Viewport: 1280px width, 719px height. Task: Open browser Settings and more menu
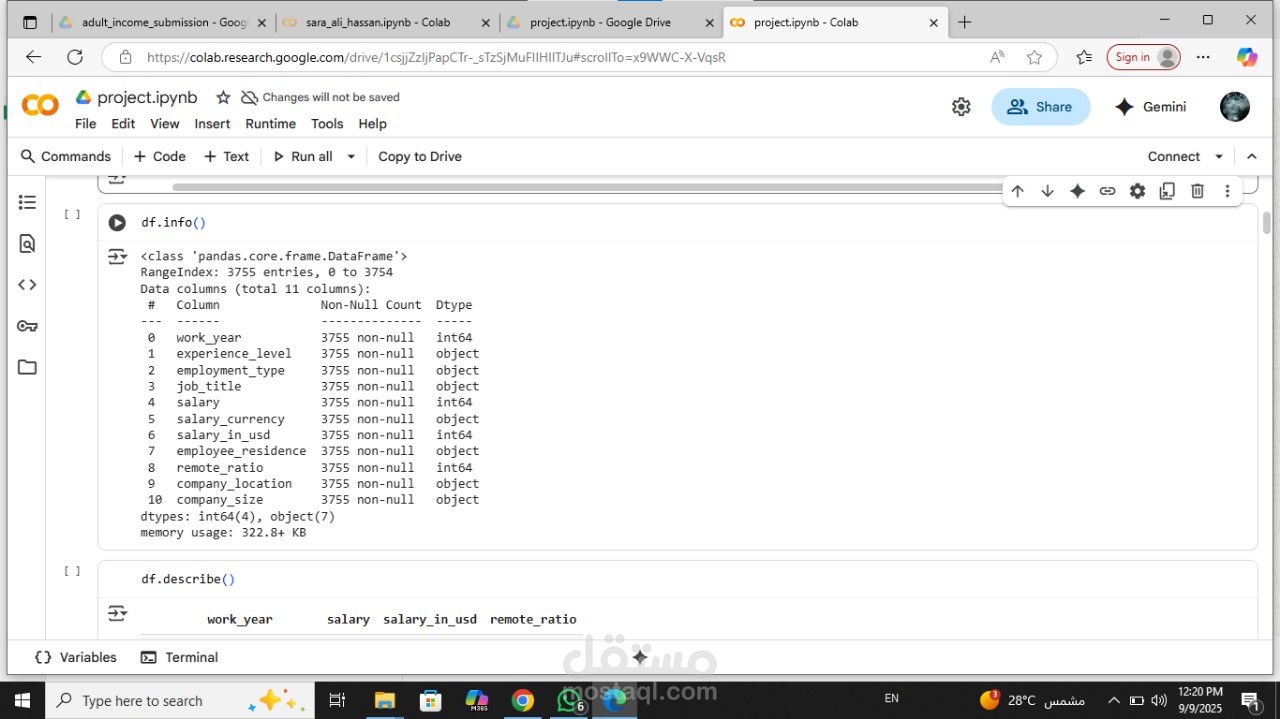coord(1203,57)
